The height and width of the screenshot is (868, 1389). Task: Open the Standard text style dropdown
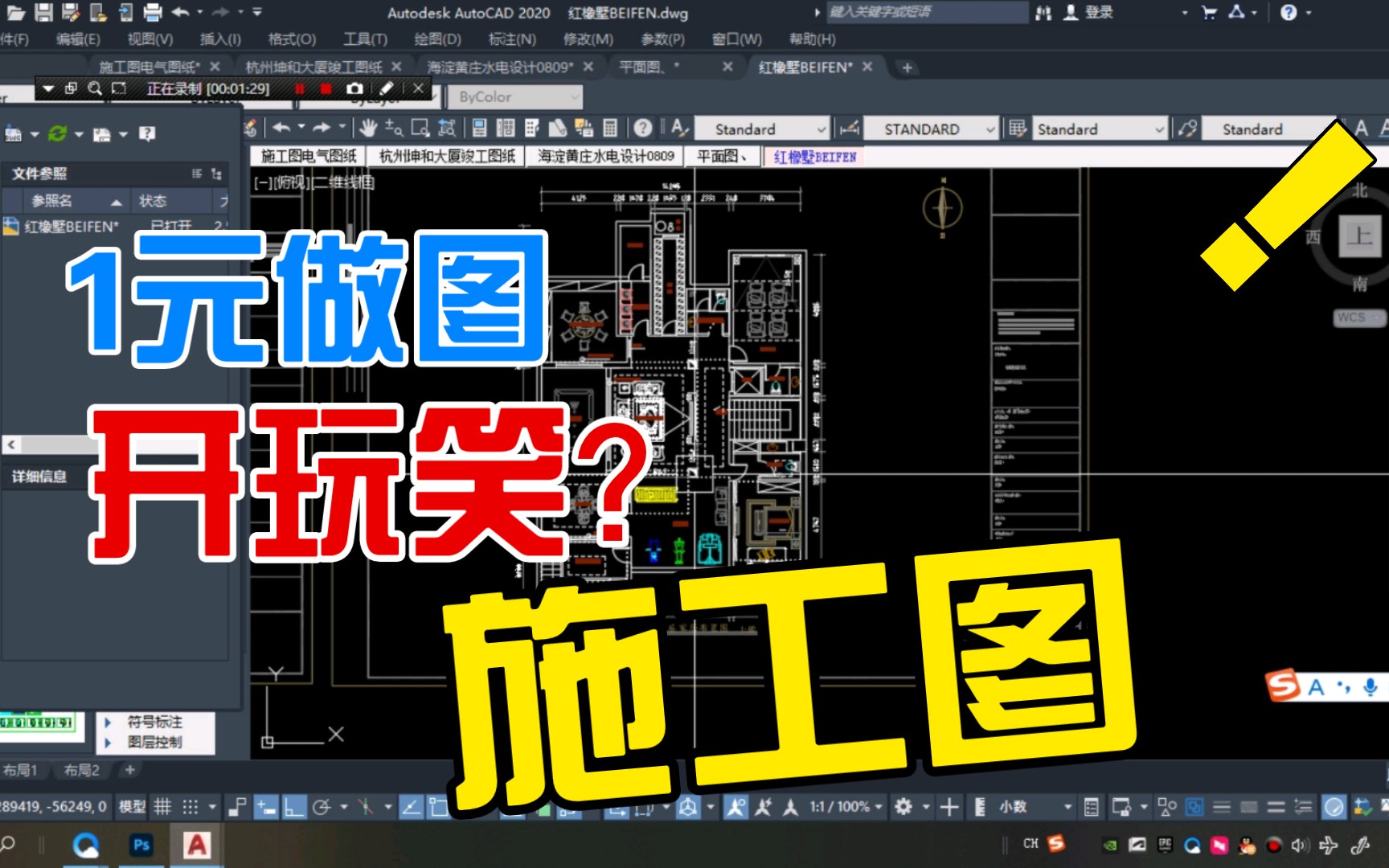point(760,129)
